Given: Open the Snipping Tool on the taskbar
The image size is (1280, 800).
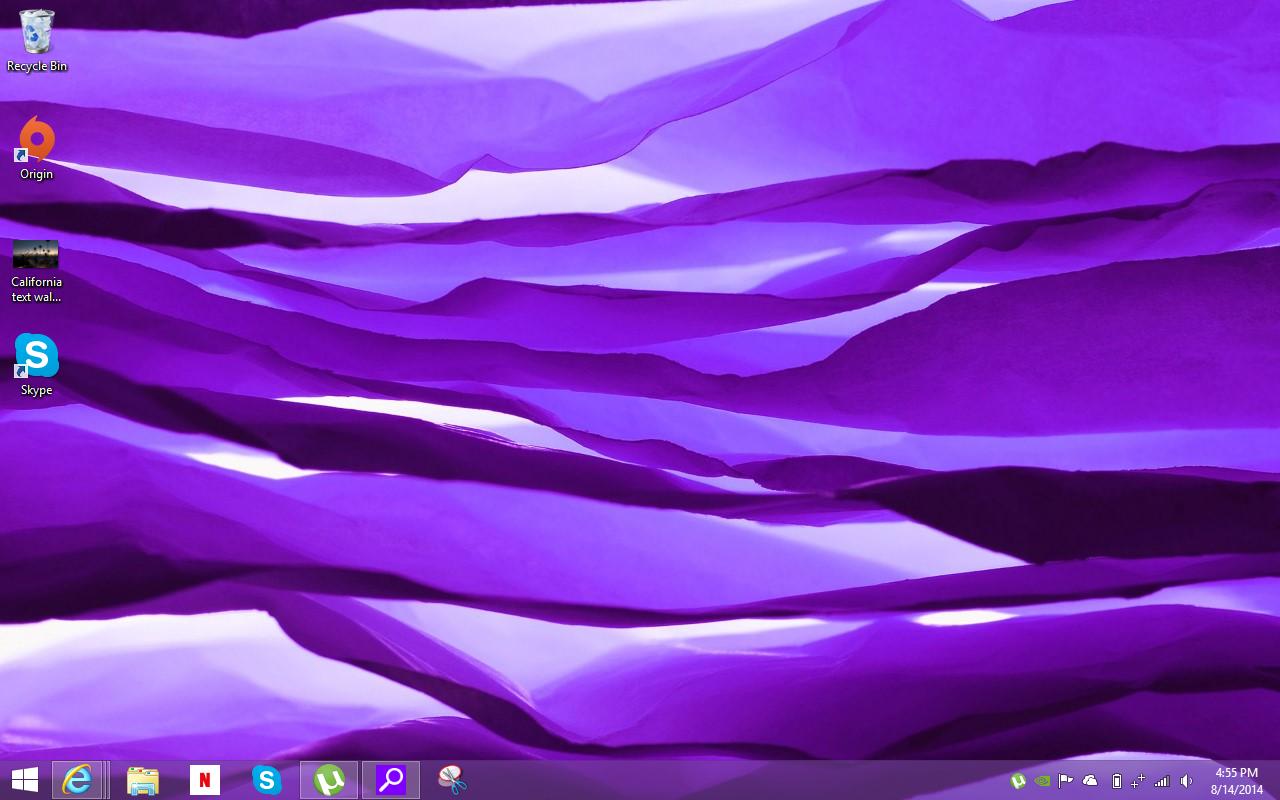Looking at the screenshot, I should click(x=453, y=780).
